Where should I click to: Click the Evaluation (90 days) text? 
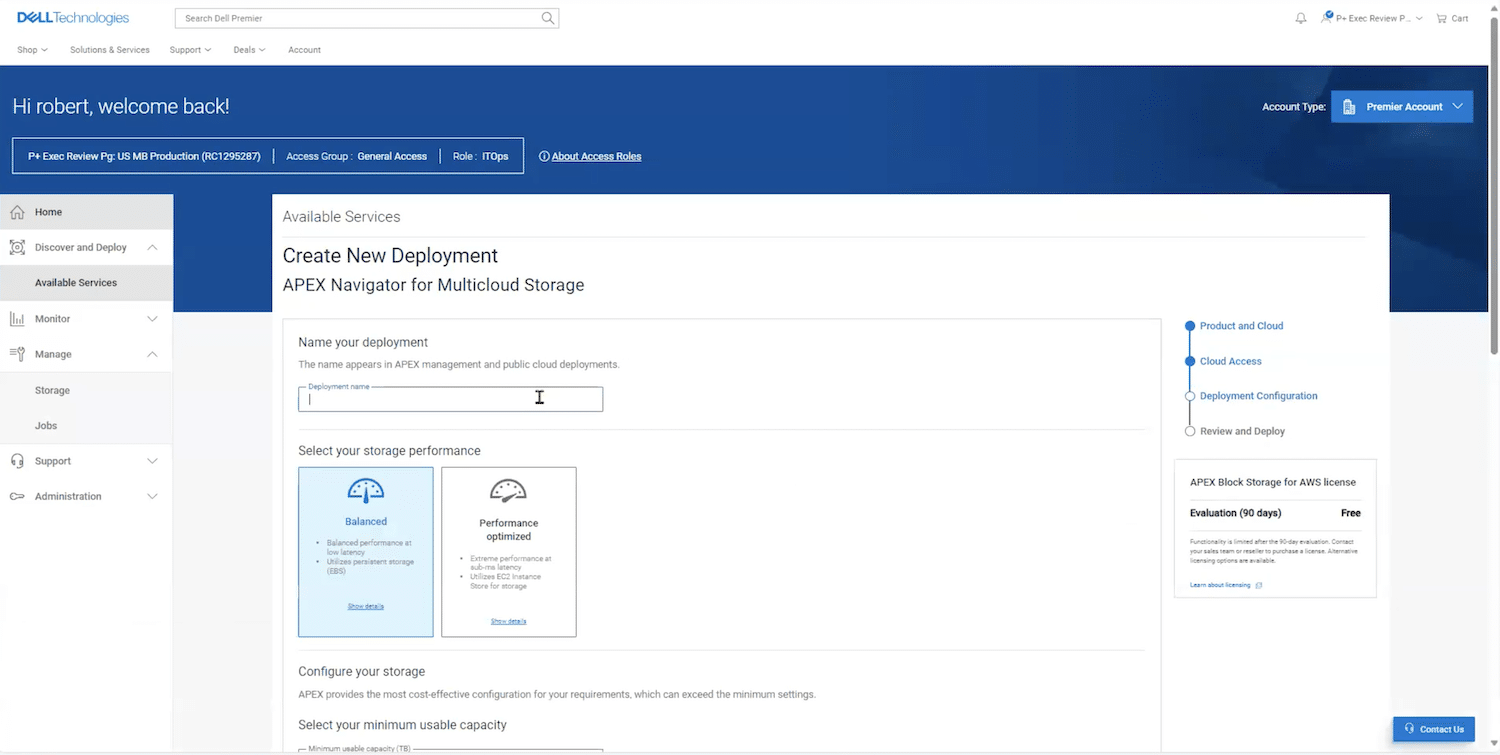point(1235,513)
